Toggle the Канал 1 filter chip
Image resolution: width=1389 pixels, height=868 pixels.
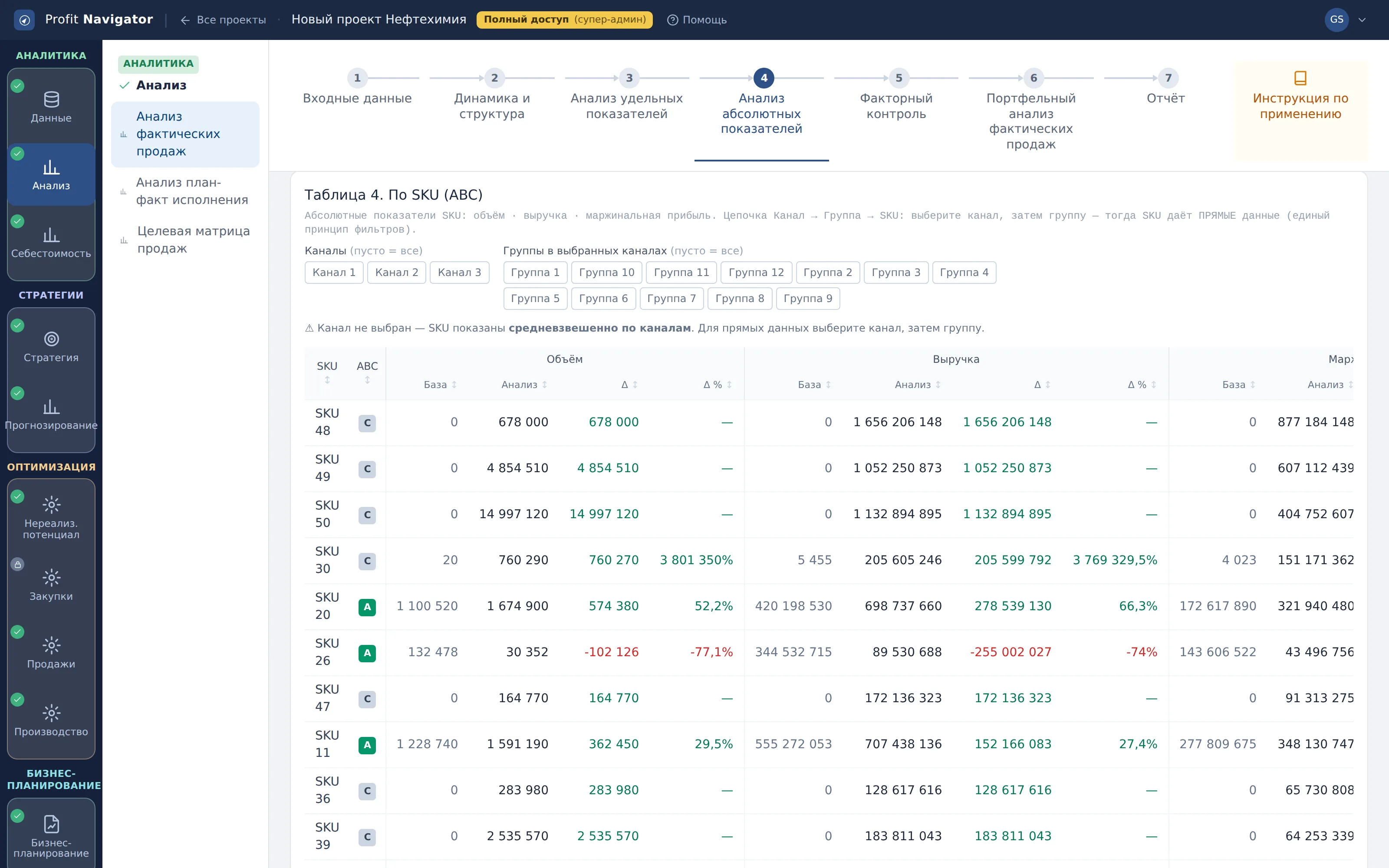[x=334, y=272]
